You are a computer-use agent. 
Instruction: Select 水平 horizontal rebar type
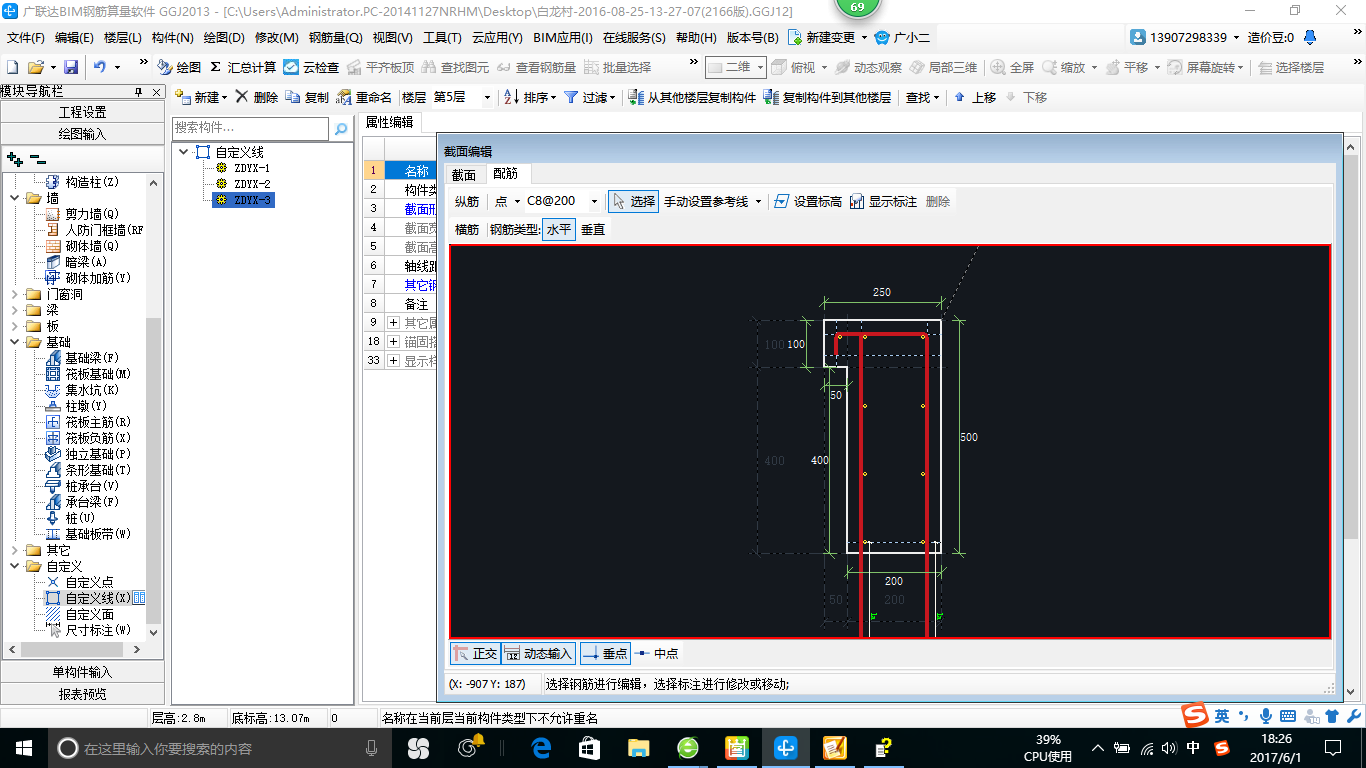pyautogui.click(x=559, y=229)
